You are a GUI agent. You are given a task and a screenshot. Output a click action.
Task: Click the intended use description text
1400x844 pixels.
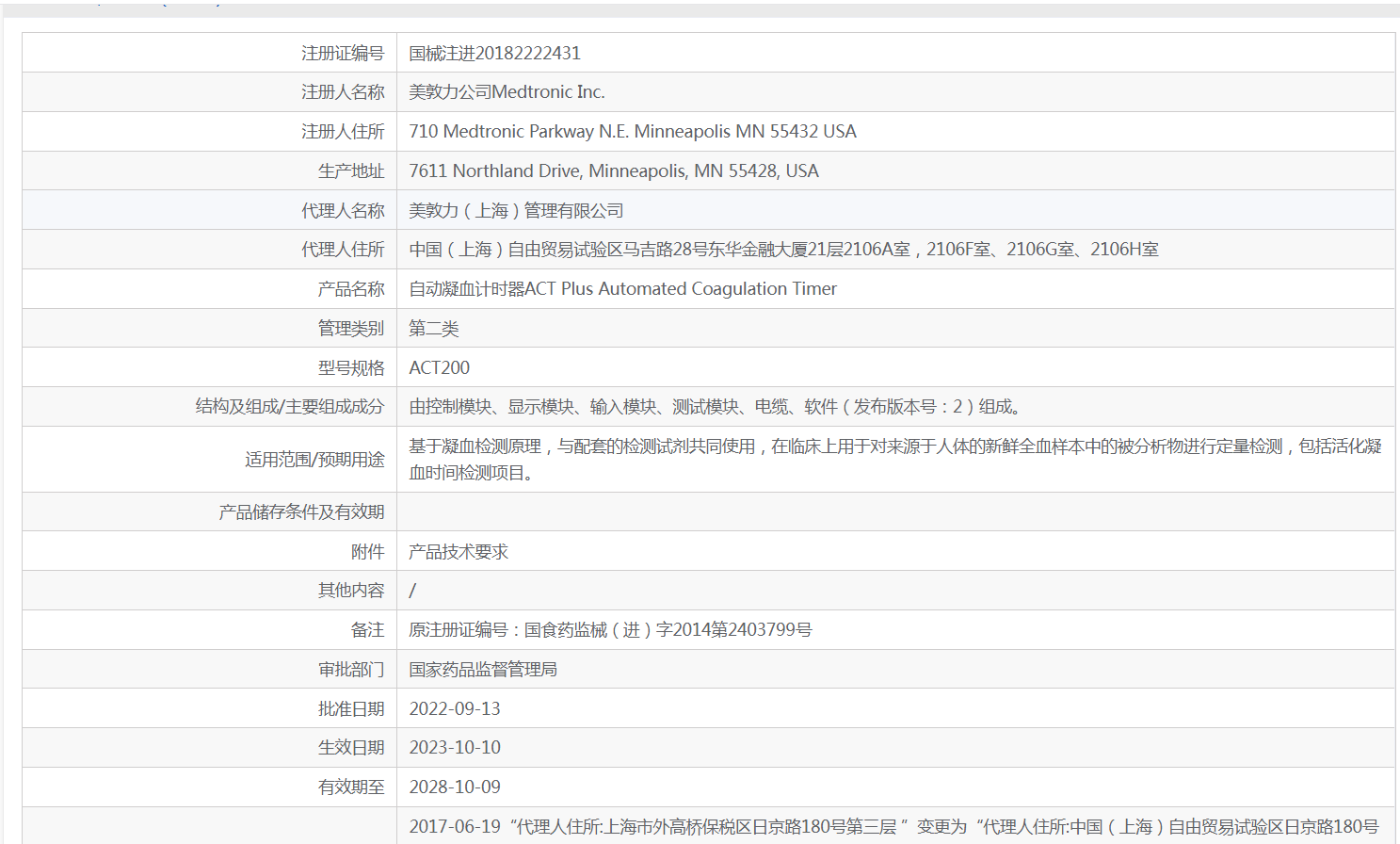894,459
